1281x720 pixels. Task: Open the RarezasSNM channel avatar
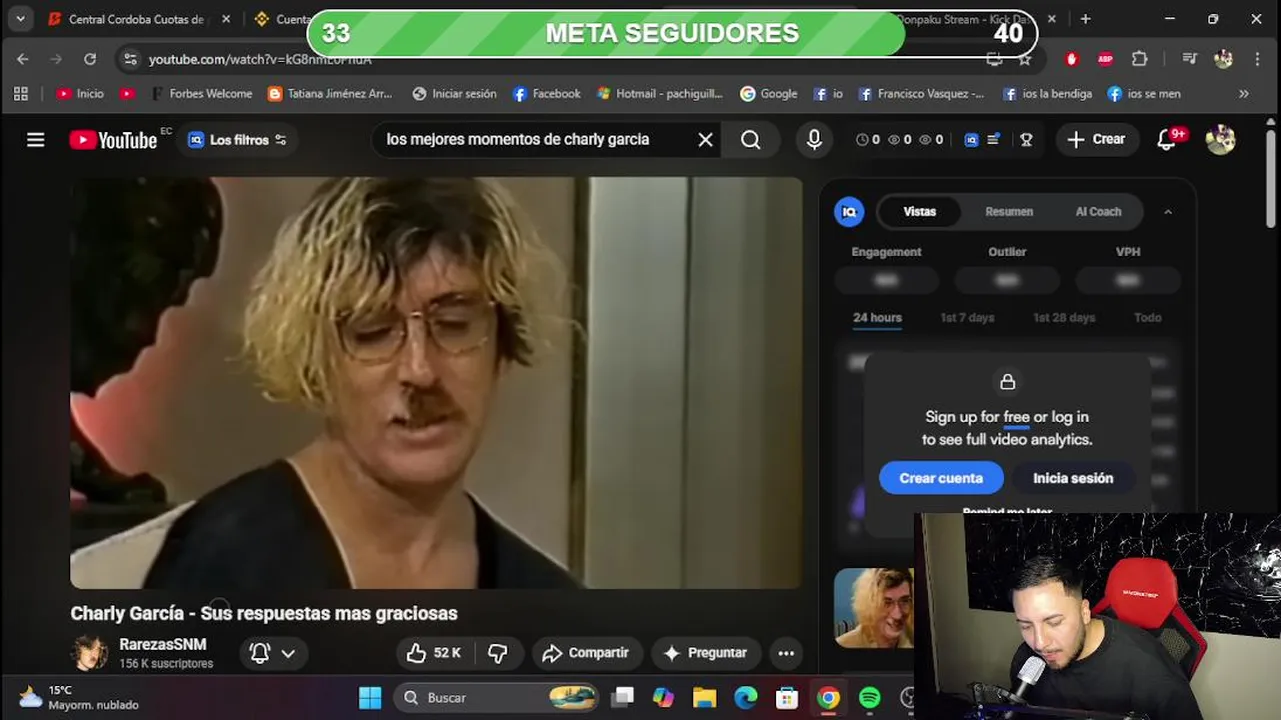pyautogui.click(x=89, y=653)
